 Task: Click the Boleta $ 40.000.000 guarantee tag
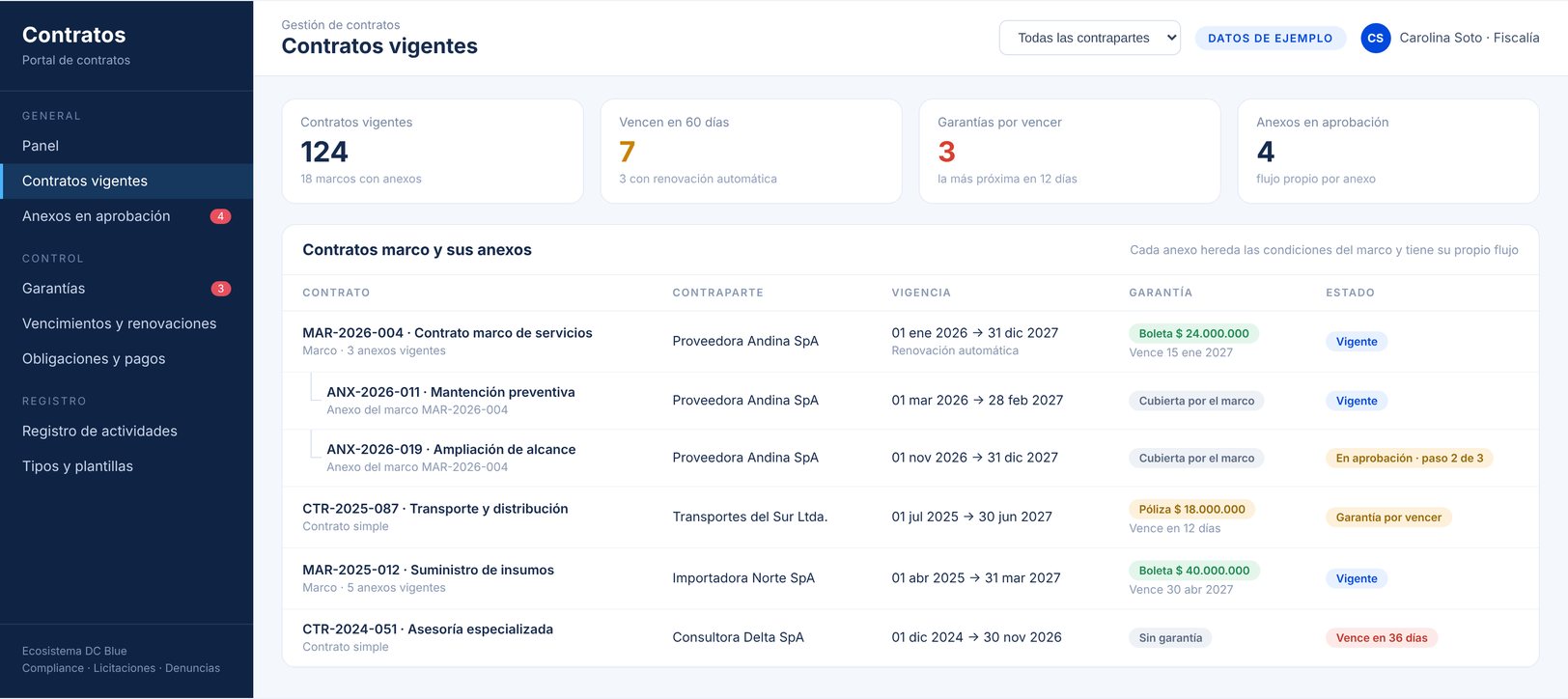pos(1194,571)
